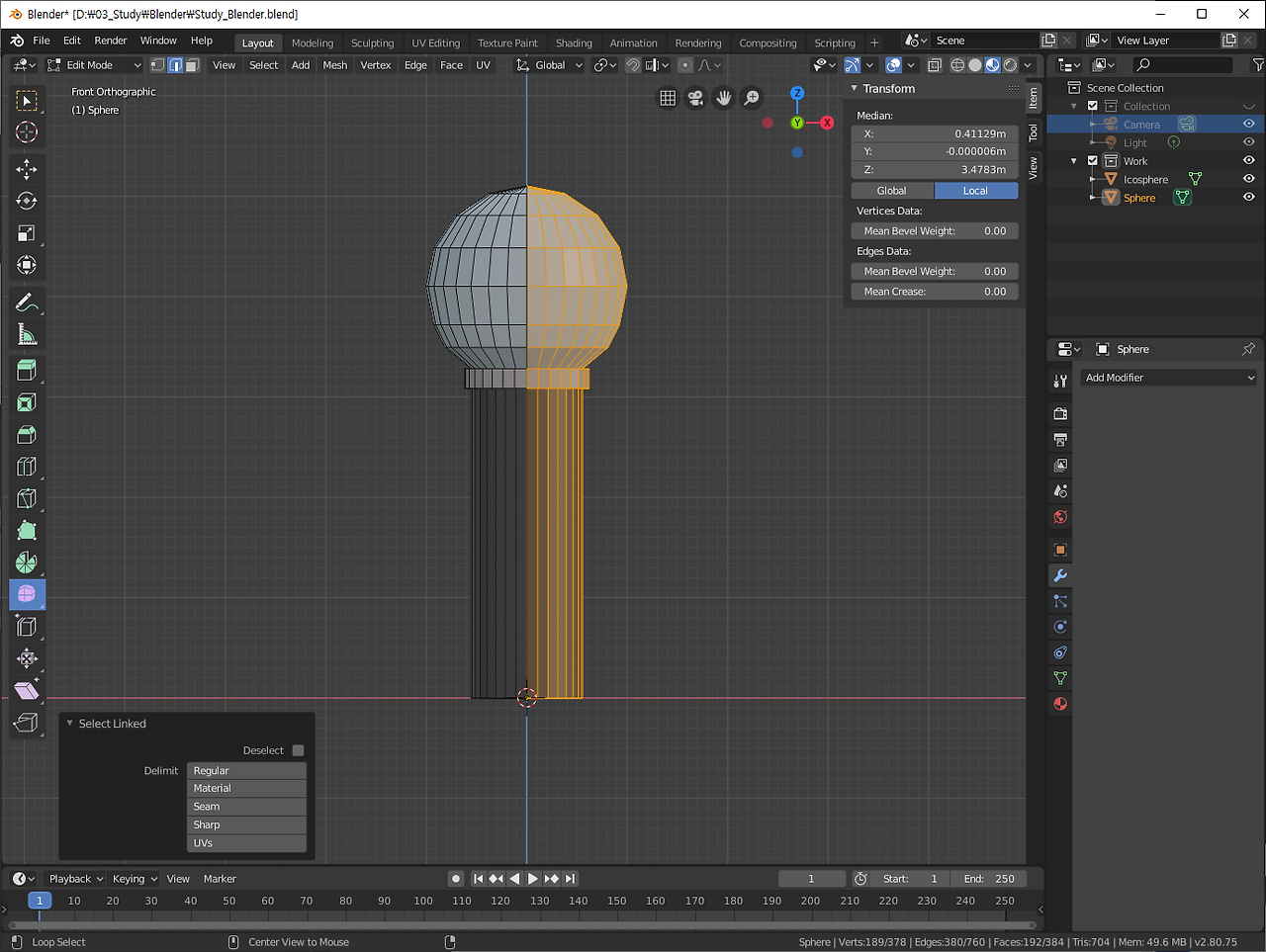Open the Add Modifier dropdown
The height and width of the screenshot is (952, 1266).
tap(1168, 378)
